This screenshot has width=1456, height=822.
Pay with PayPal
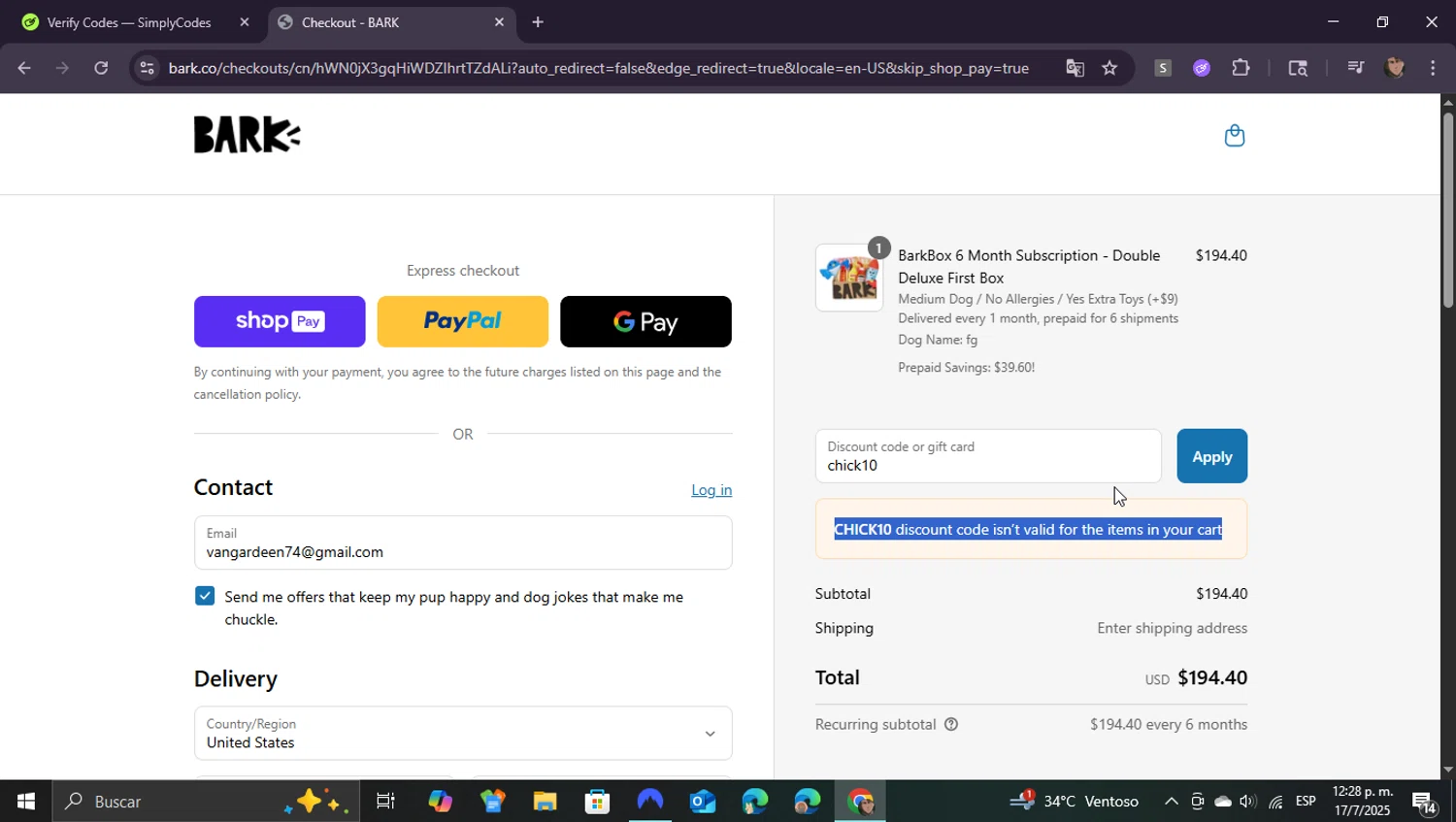coord(462,321)
